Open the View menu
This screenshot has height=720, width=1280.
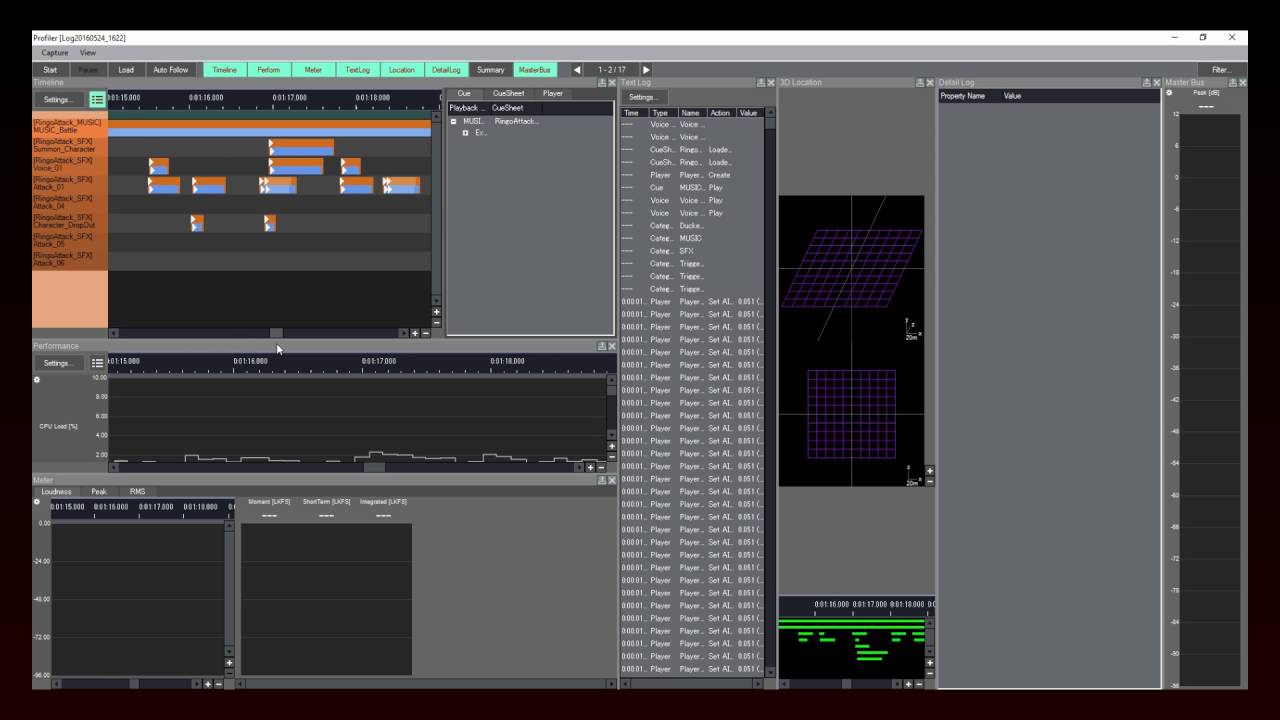[88, 52]
